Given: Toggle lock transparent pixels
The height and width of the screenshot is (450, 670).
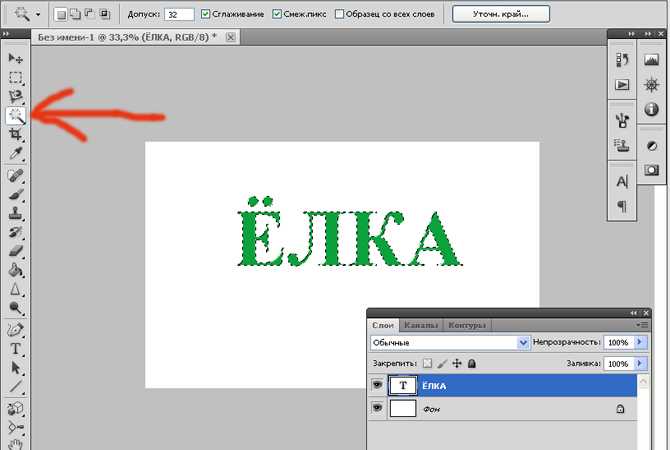Looking at the screenshot, I should coord(427,363).
